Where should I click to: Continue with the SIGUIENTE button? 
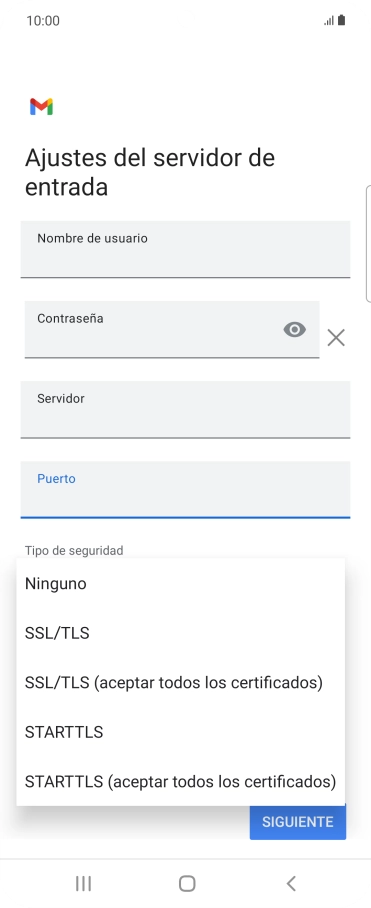click(x=298, y=822)
